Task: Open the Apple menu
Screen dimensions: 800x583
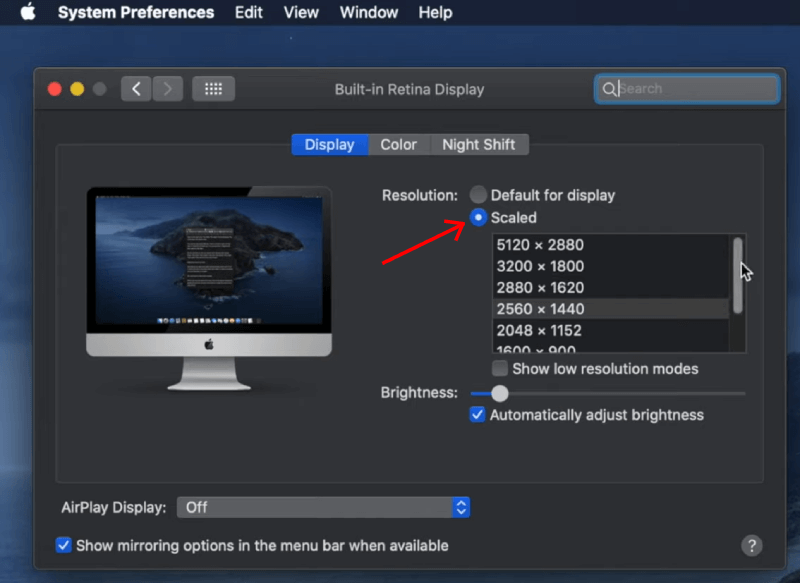Action: pos(27,12)
